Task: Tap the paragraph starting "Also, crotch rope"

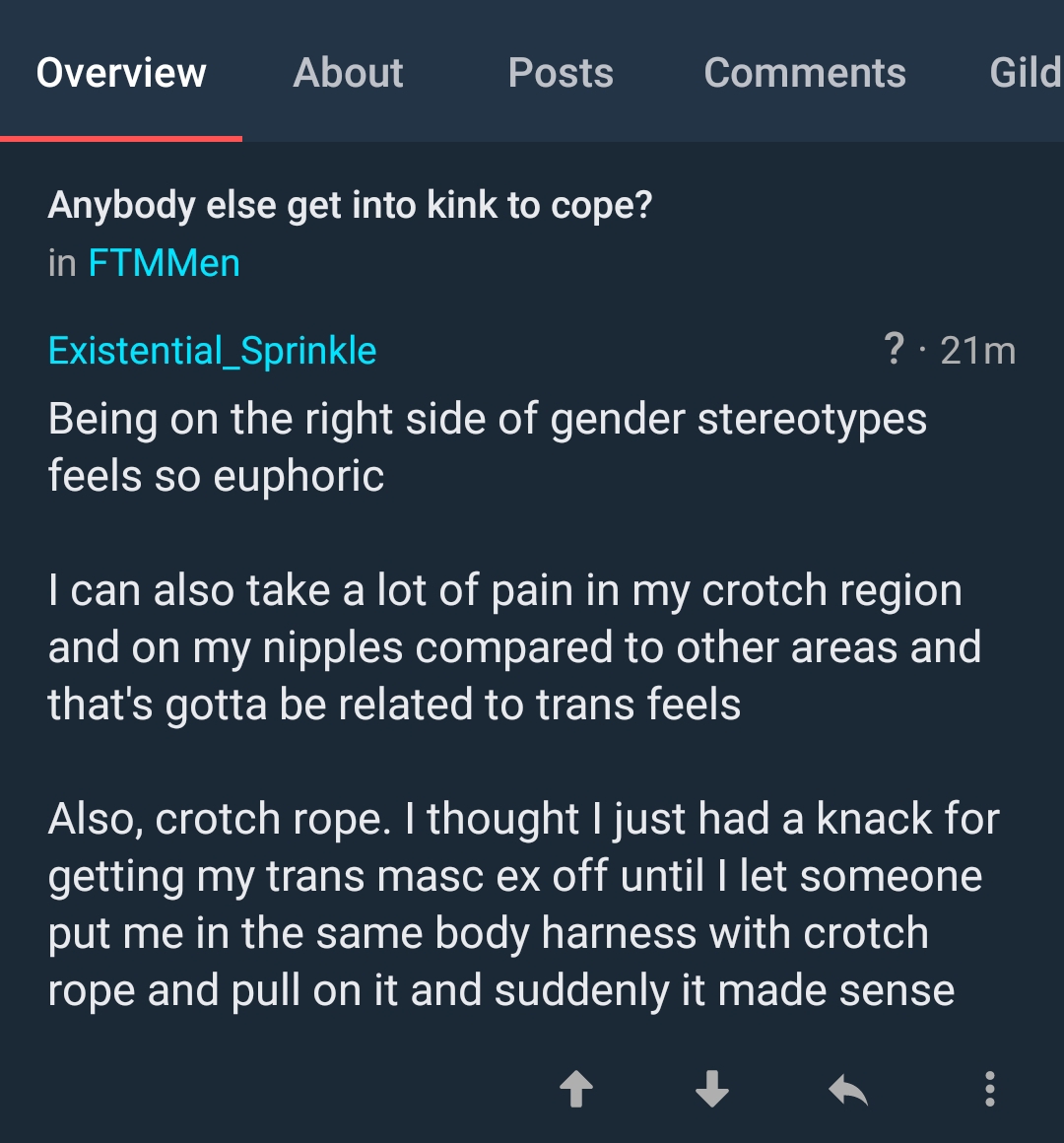Action: (522, 905)
